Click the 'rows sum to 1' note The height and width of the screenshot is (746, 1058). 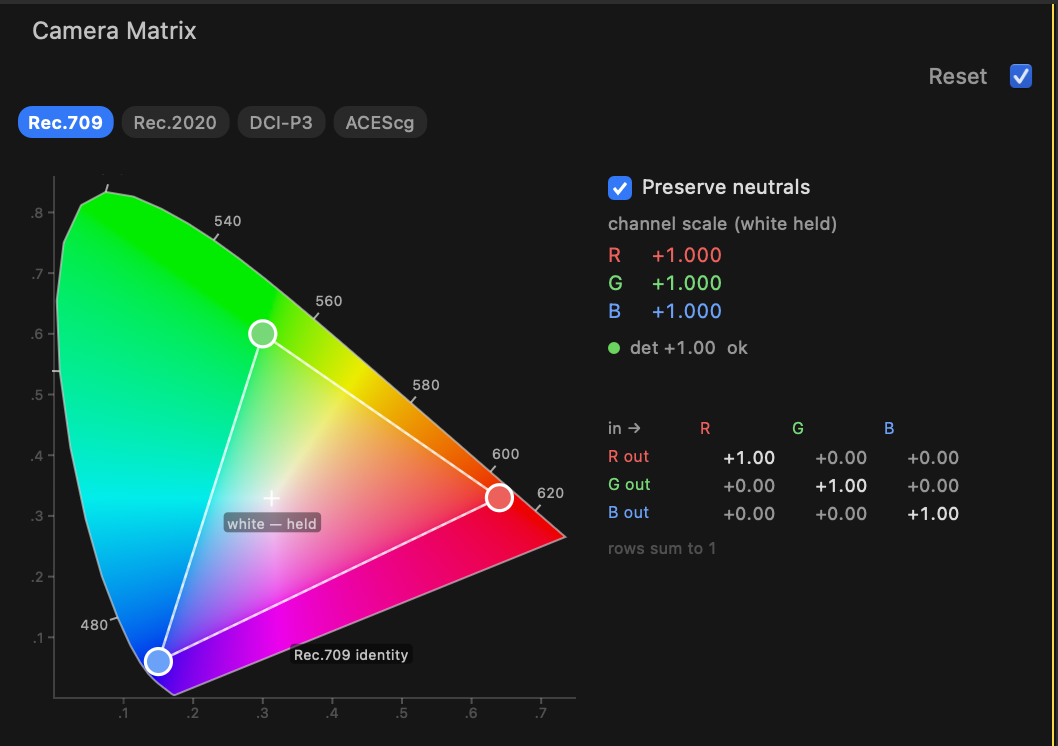(662, 548)
